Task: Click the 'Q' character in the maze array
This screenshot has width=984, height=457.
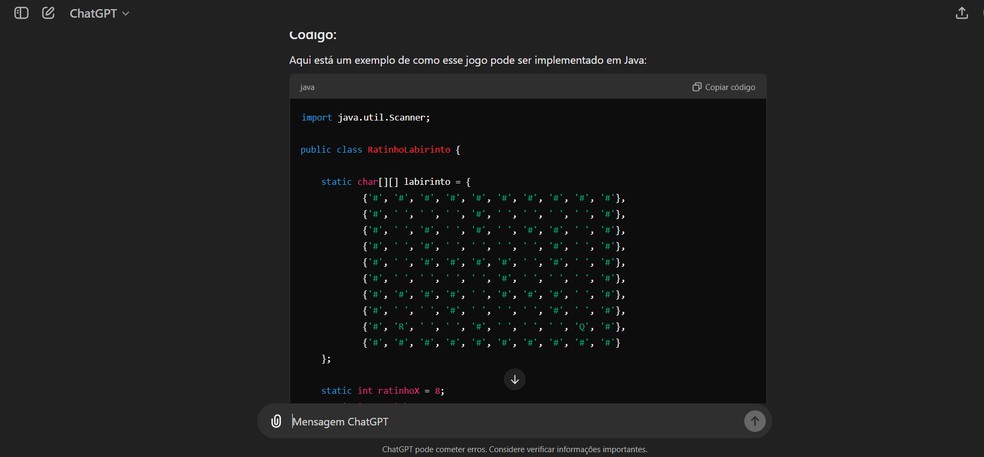Action: point(581,327)
